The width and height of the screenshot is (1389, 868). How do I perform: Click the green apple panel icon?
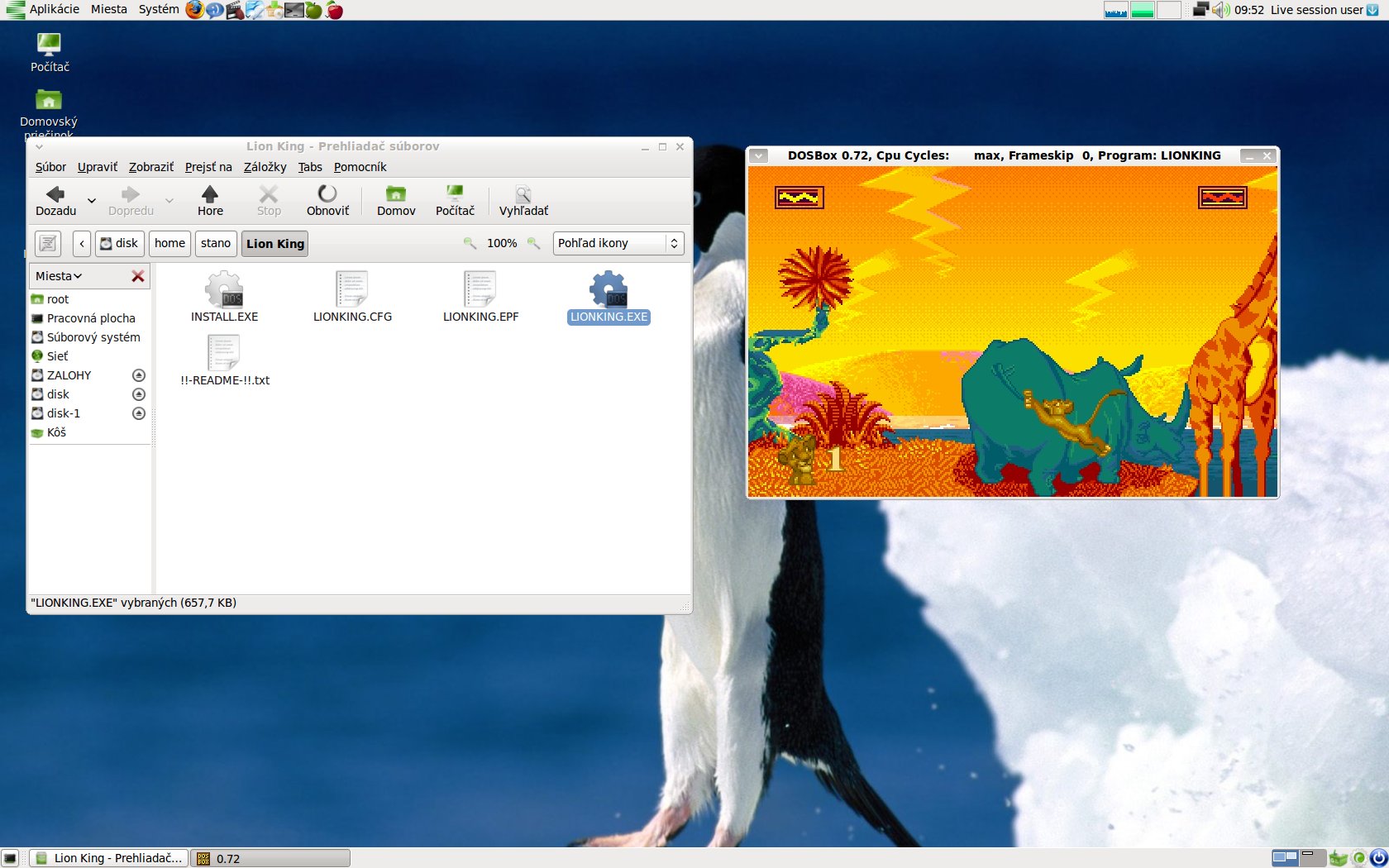point(314,10)
